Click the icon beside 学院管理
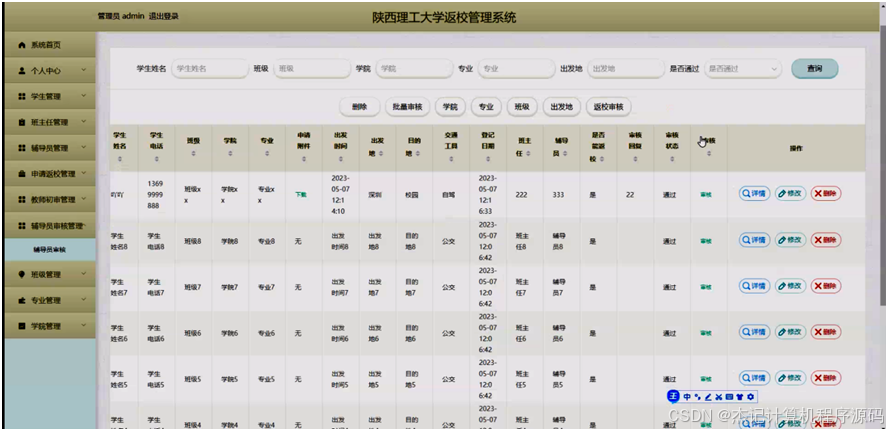This screenshot has height=431, width=888. point(22,326)
